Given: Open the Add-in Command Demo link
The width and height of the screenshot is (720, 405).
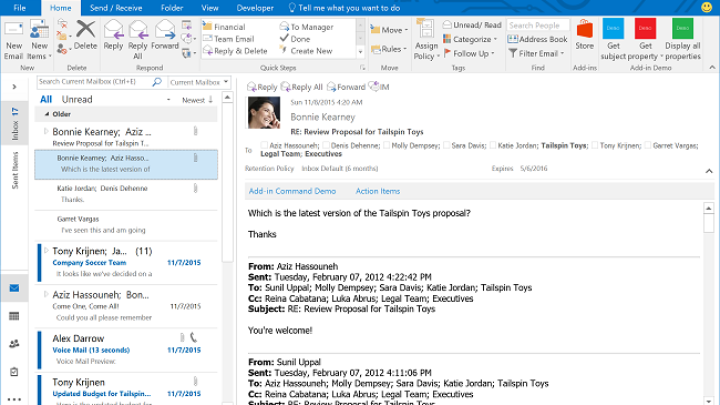Looking at the screenshot, I should (292, 191).
